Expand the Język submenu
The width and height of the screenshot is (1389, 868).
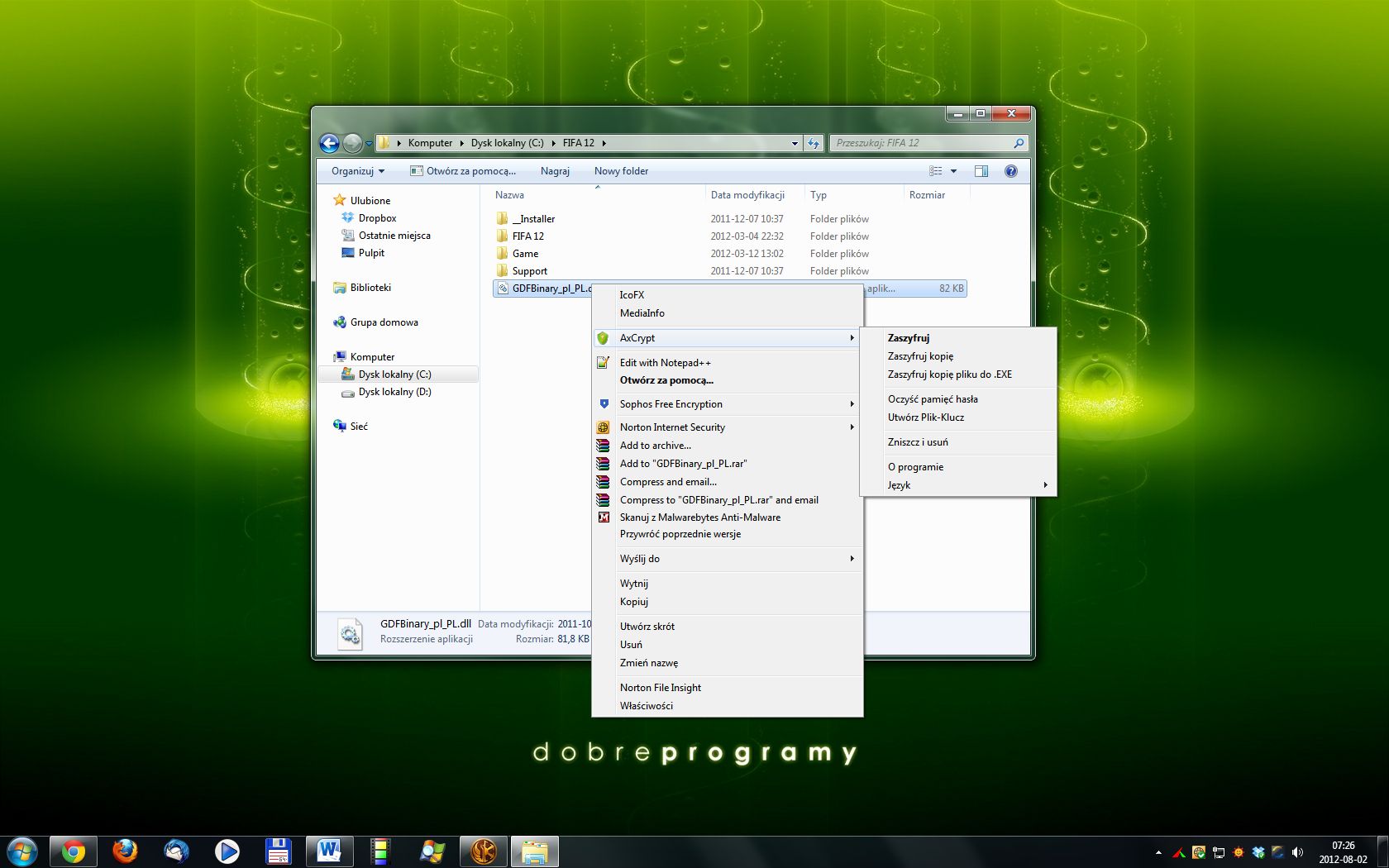pyautogui.click(x=958, y=484)
